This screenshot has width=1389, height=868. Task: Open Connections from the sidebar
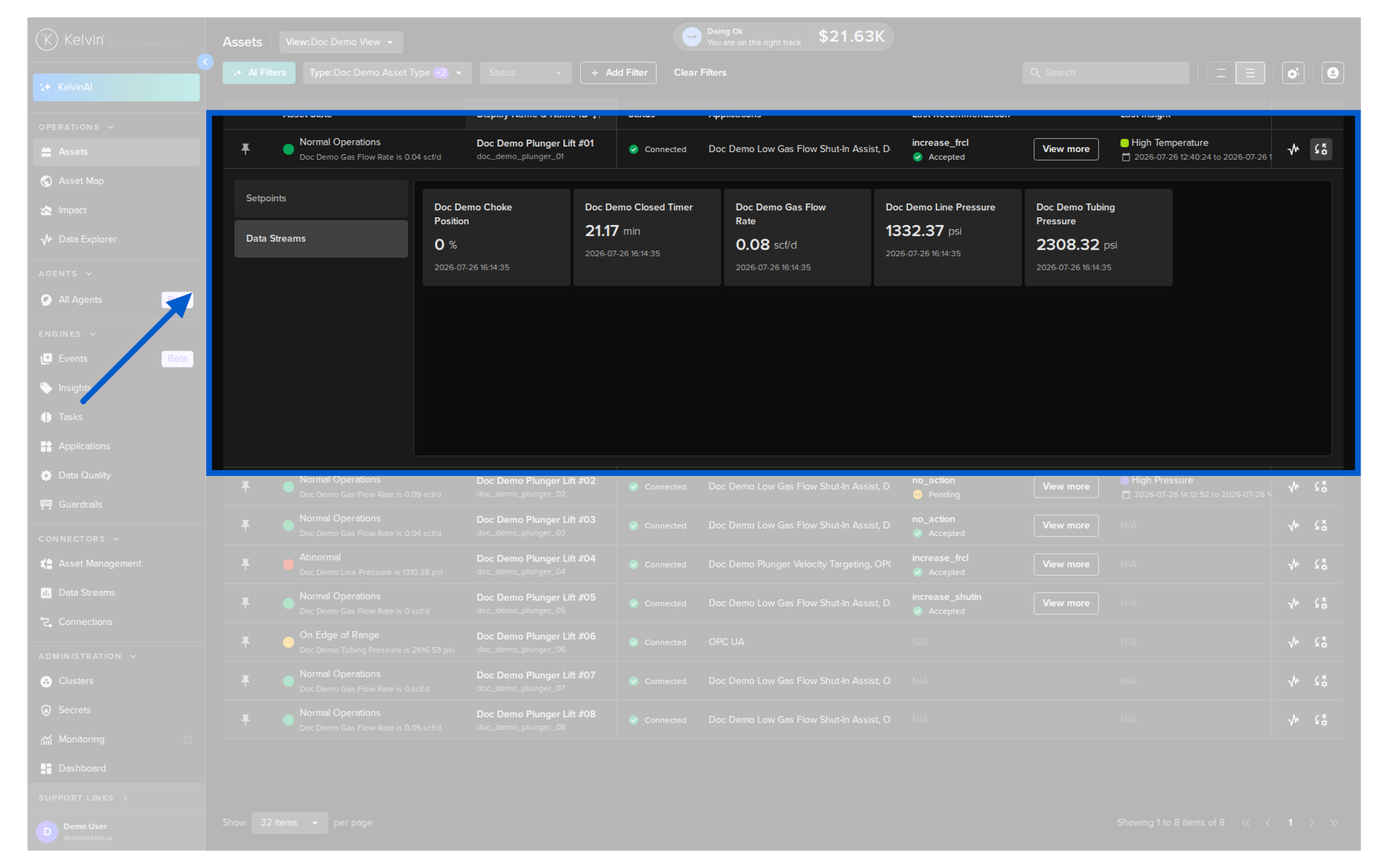pos(116,622)
